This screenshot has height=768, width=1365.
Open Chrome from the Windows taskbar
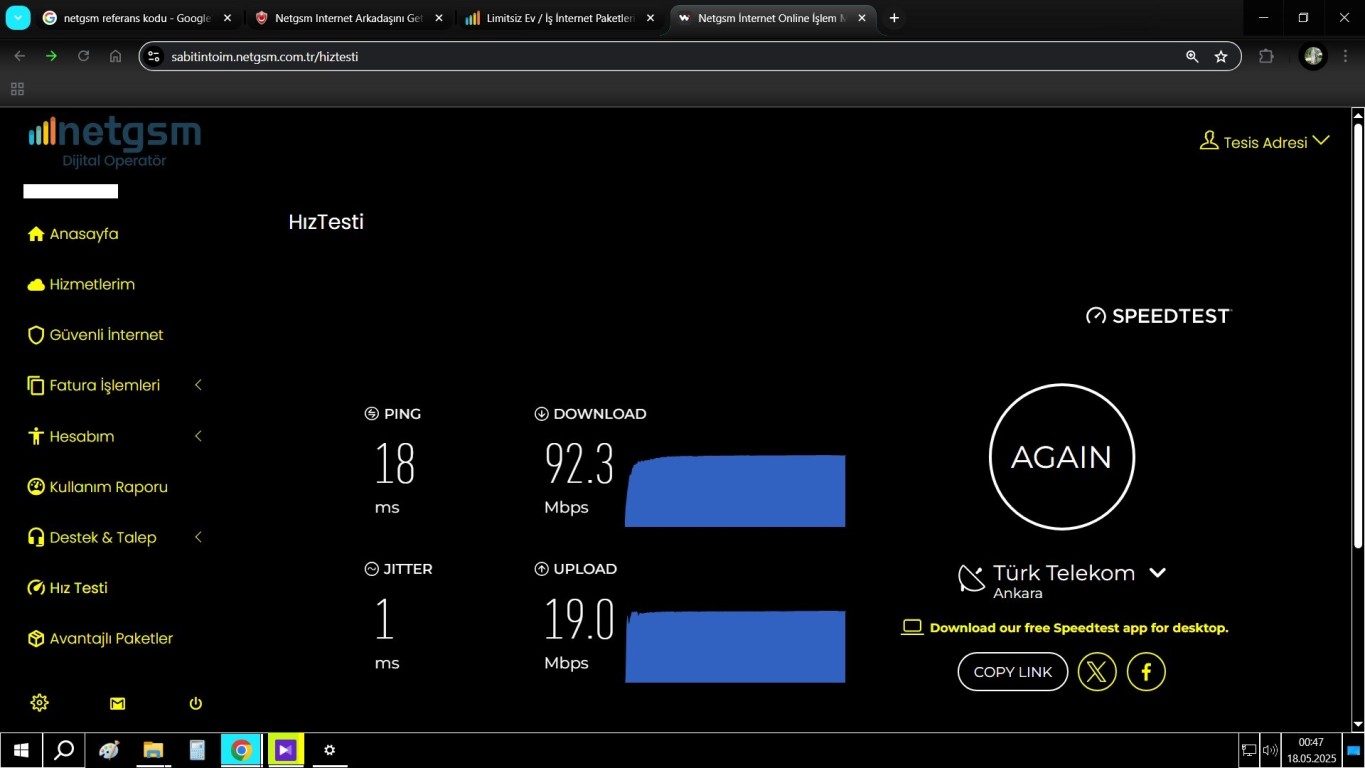pos(241,750)
